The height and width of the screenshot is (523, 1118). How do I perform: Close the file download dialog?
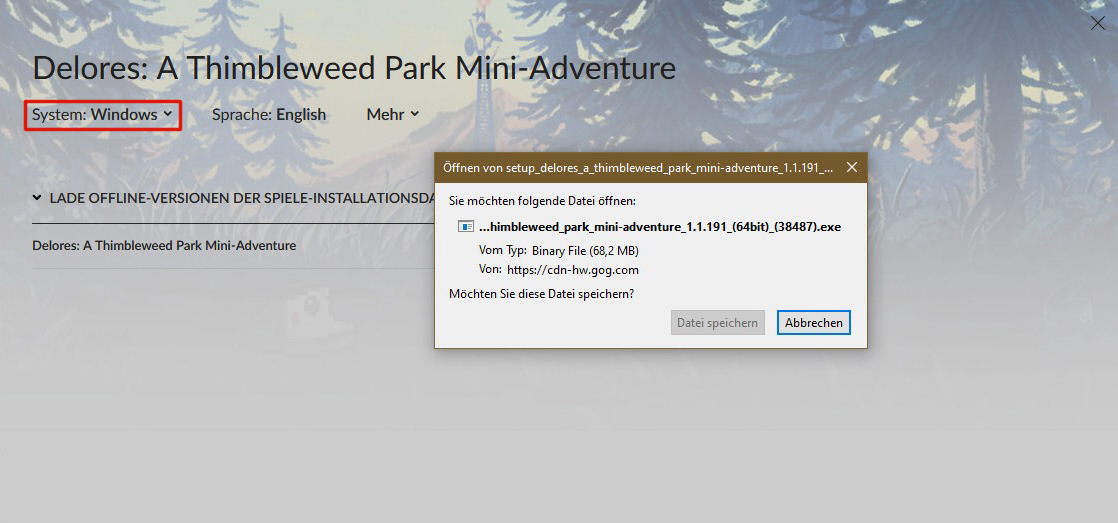(x=851, y=167)
